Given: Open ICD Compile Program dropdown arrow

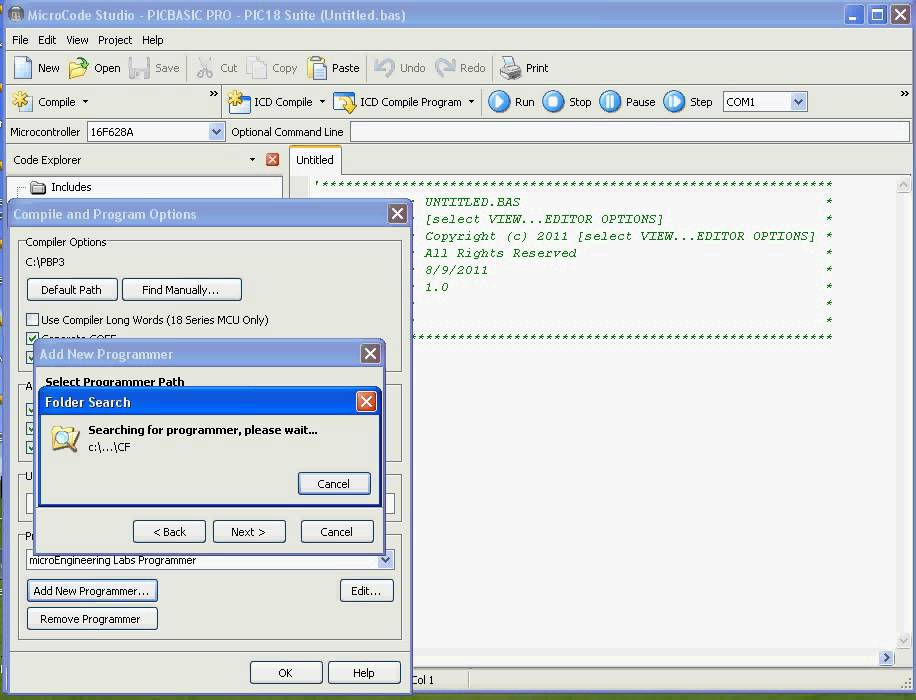Looking at the screenshot, I should 471,102.
